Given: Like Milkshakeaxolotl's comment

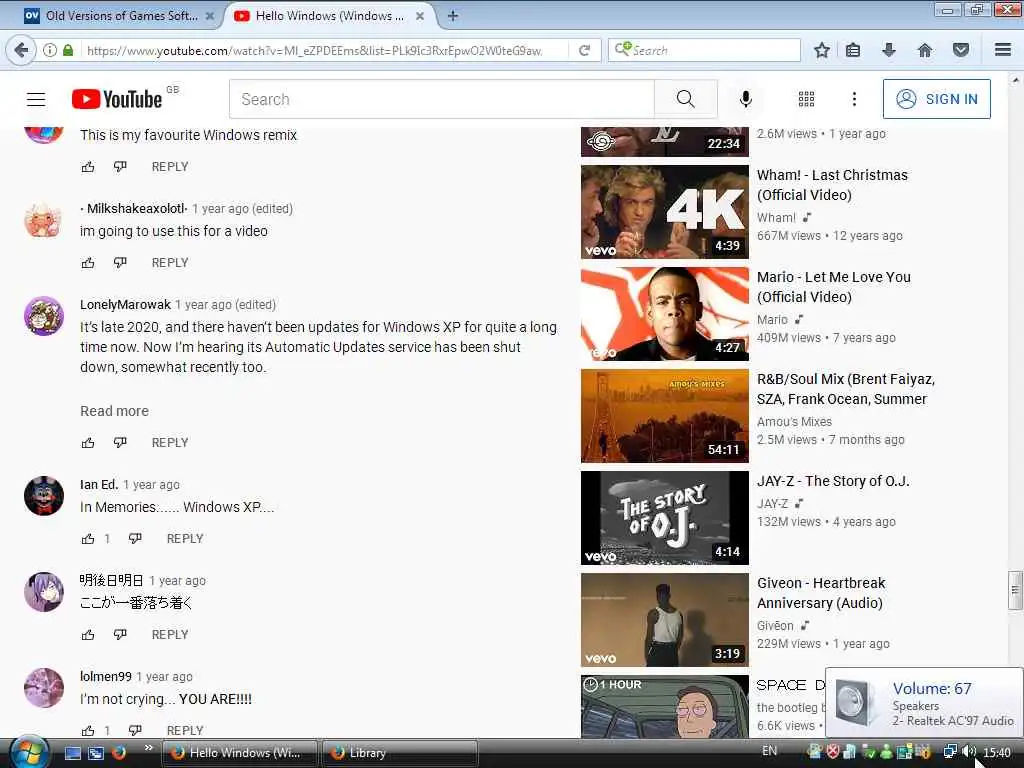Looking at the screenshot, I should coord(88,263).
